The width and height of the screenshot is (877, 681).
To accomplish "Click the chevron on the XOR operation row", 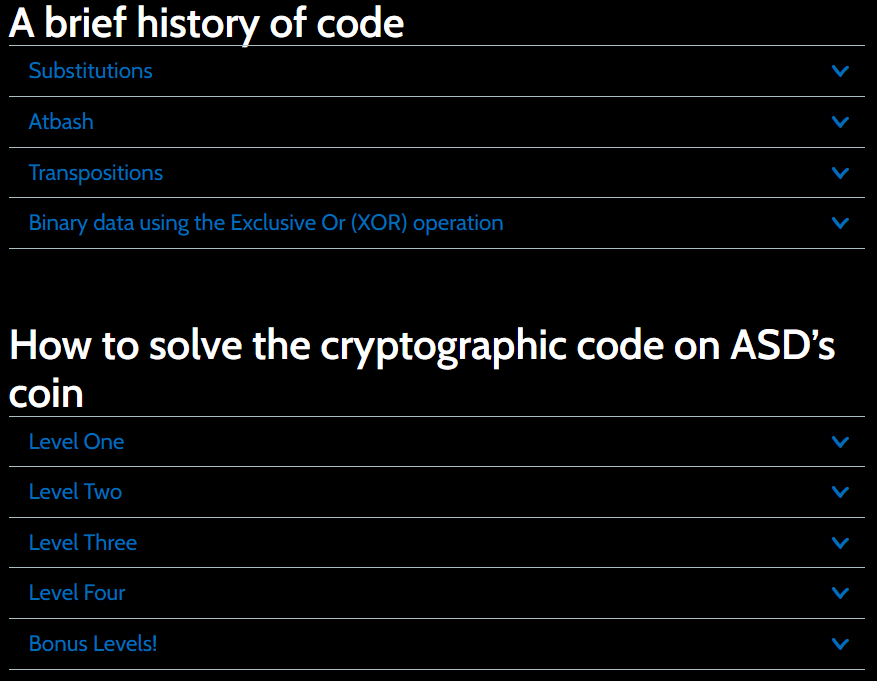I will 840,223.
